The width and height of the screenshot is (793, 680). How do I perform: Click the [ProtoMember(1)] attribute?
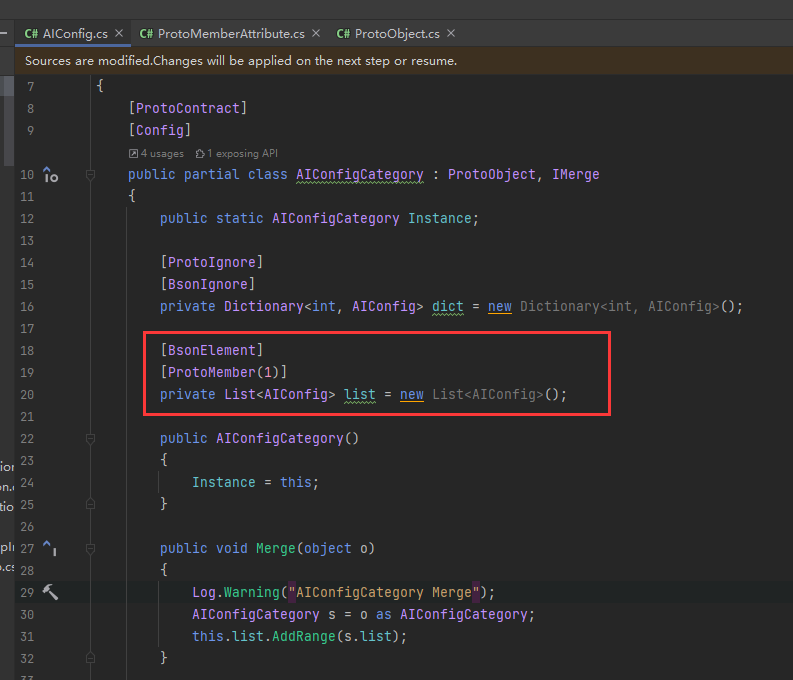224,372
